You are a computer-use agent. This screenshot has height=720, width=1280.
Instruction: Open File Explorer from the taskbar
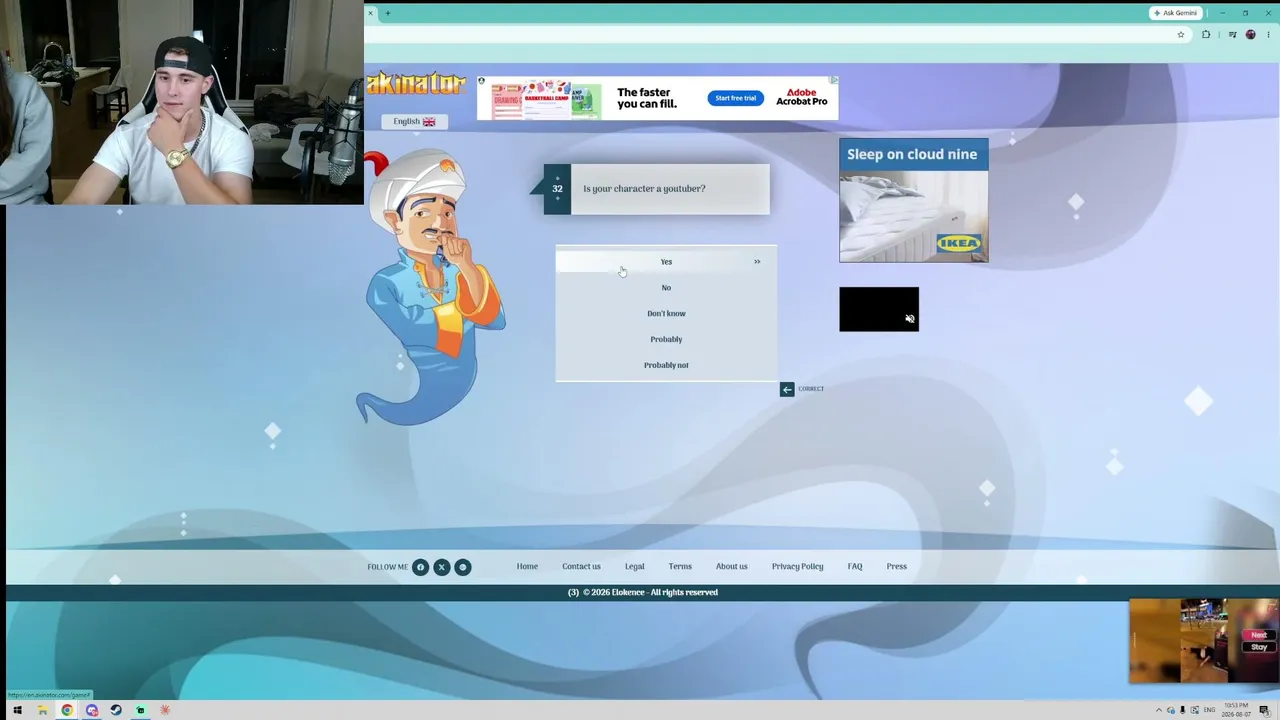(x=42, y=711)
